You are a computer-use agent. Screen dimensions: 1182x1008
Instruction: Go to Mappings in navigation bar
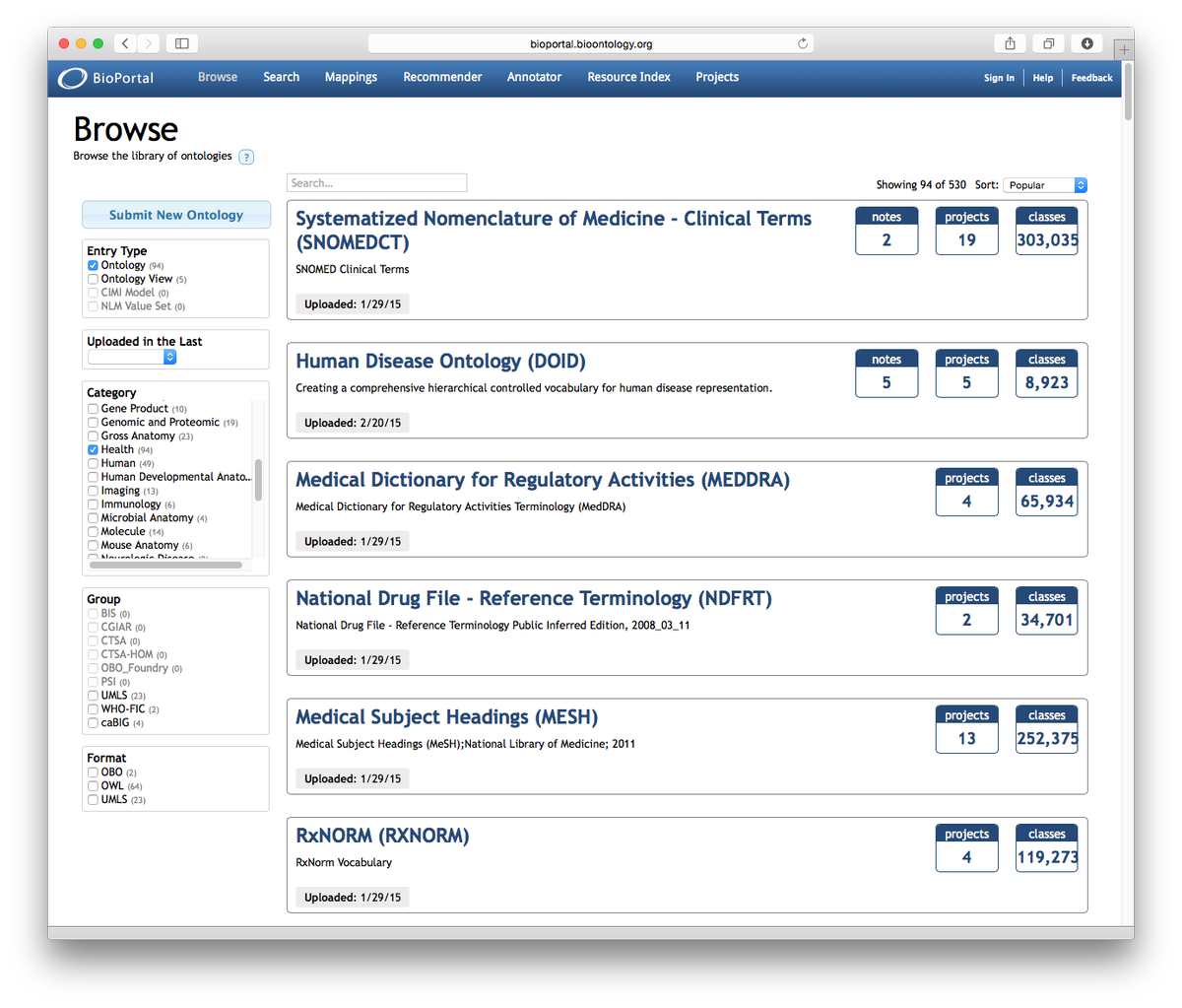[x=351, y=77]
